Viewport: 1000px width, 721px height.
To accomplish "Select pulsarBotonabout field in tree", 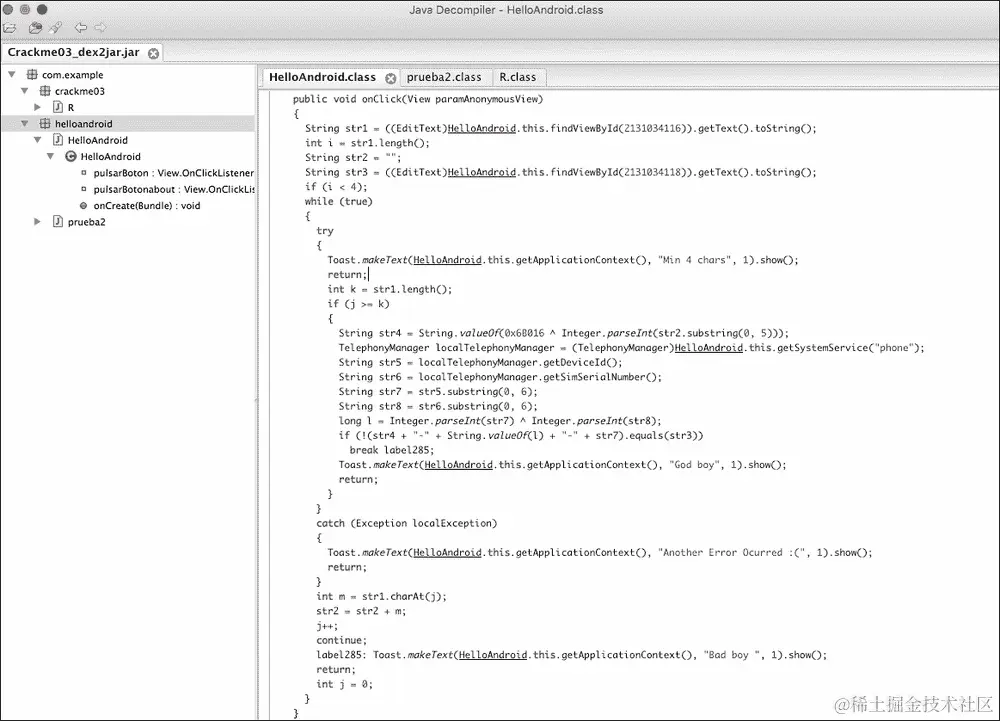I will tap(174, 189).
